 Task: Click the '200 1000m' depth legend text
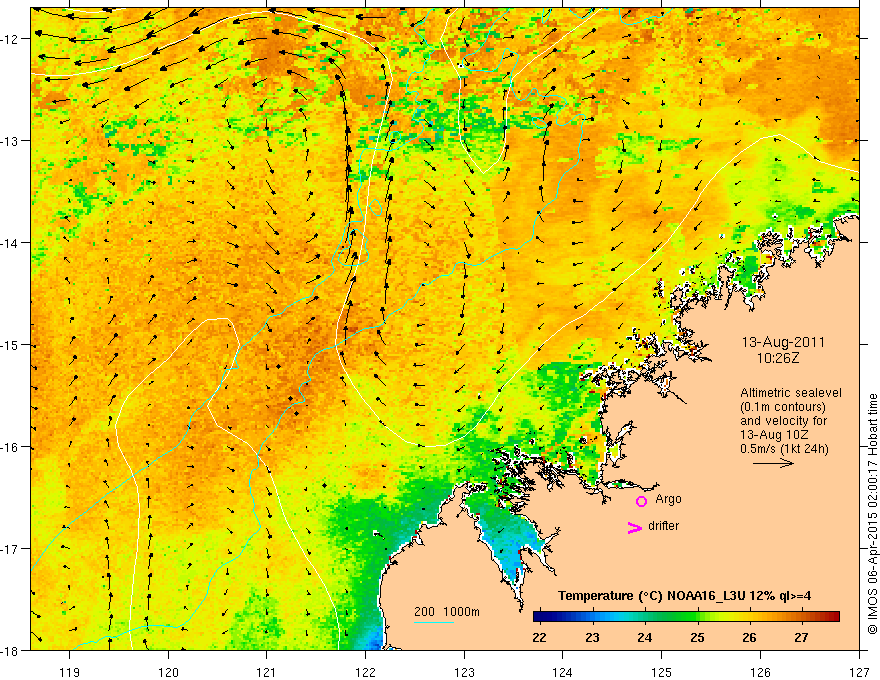pyautogui.click(x=447, y=612)
